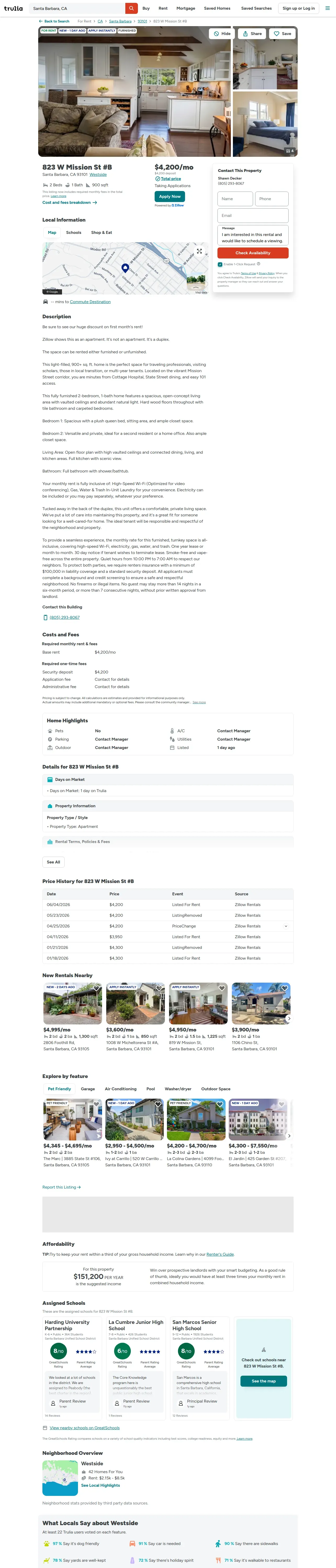Screen dimensions: 336x1568
Task: Select the Pool feature tab
Action: coord(151,1089)
